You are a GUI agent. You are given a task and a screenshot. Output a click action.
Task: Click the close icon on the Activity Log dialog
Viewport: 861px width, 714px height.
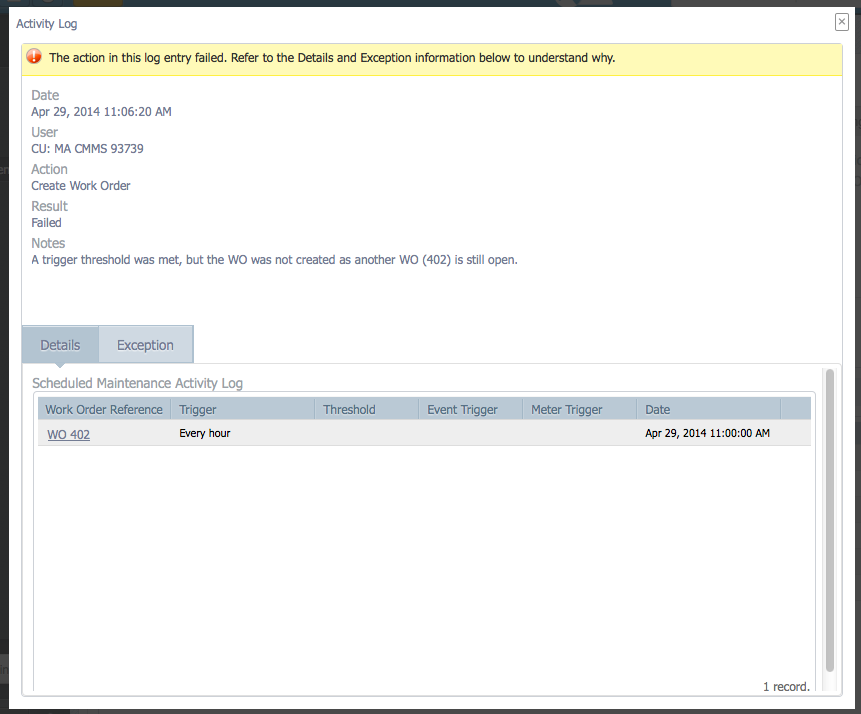pyautogui.click(x=841, y=21)
